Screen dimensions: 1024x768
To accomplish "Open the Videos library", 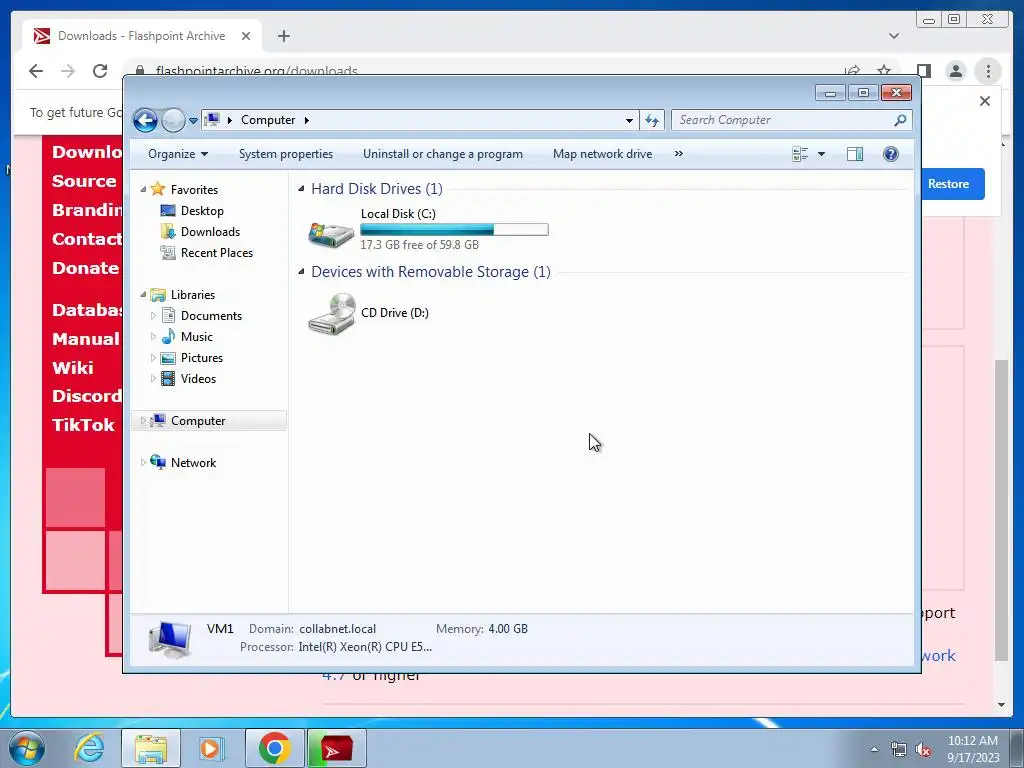I will (x=198, y=379).
